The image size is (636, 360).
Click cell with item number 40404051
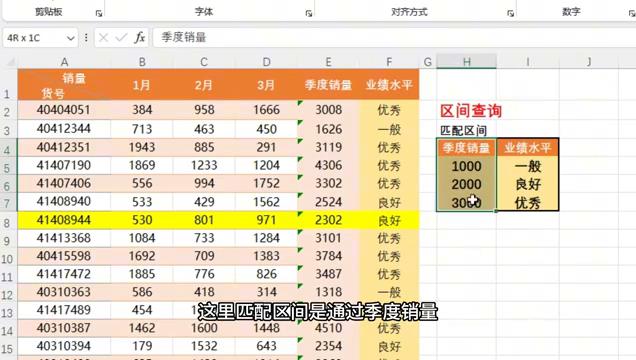pyautogui.click(x=64, y=110)
